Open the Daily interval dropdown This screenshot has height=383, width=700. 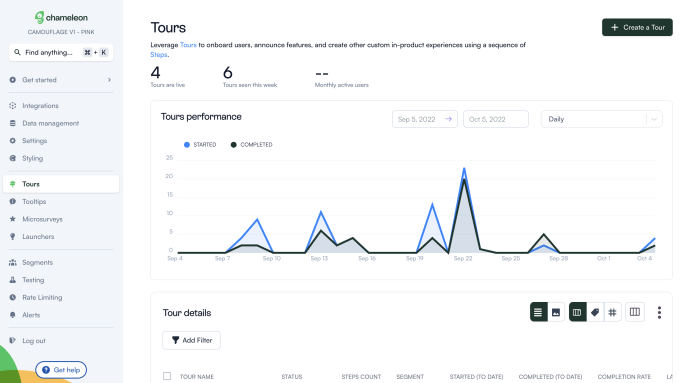[601, 119]
